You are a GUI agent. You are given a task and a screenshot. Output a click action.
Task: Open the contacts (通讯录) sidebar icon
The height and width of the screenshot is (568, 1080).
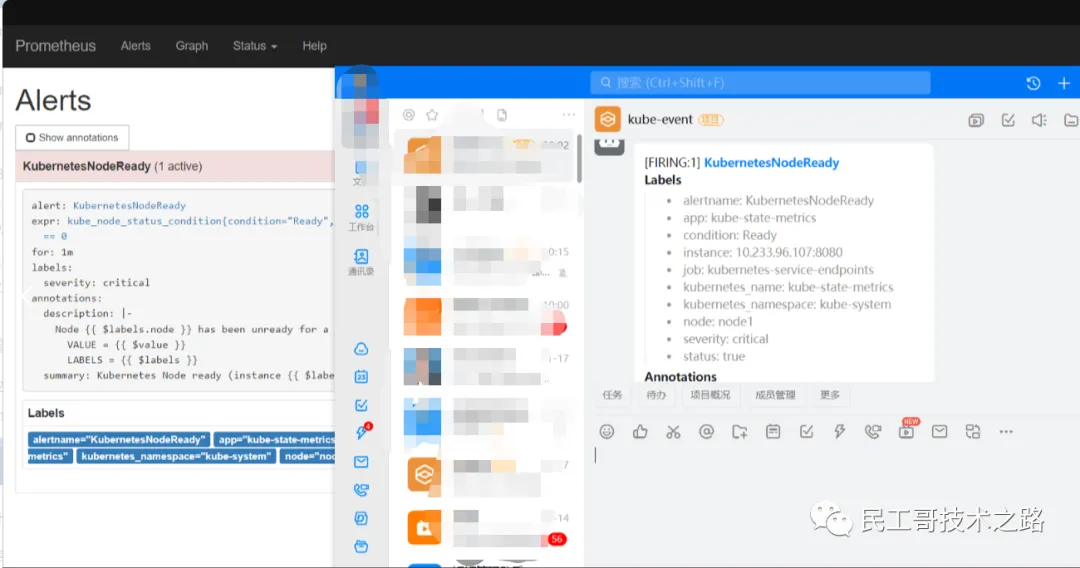(361, 262)
